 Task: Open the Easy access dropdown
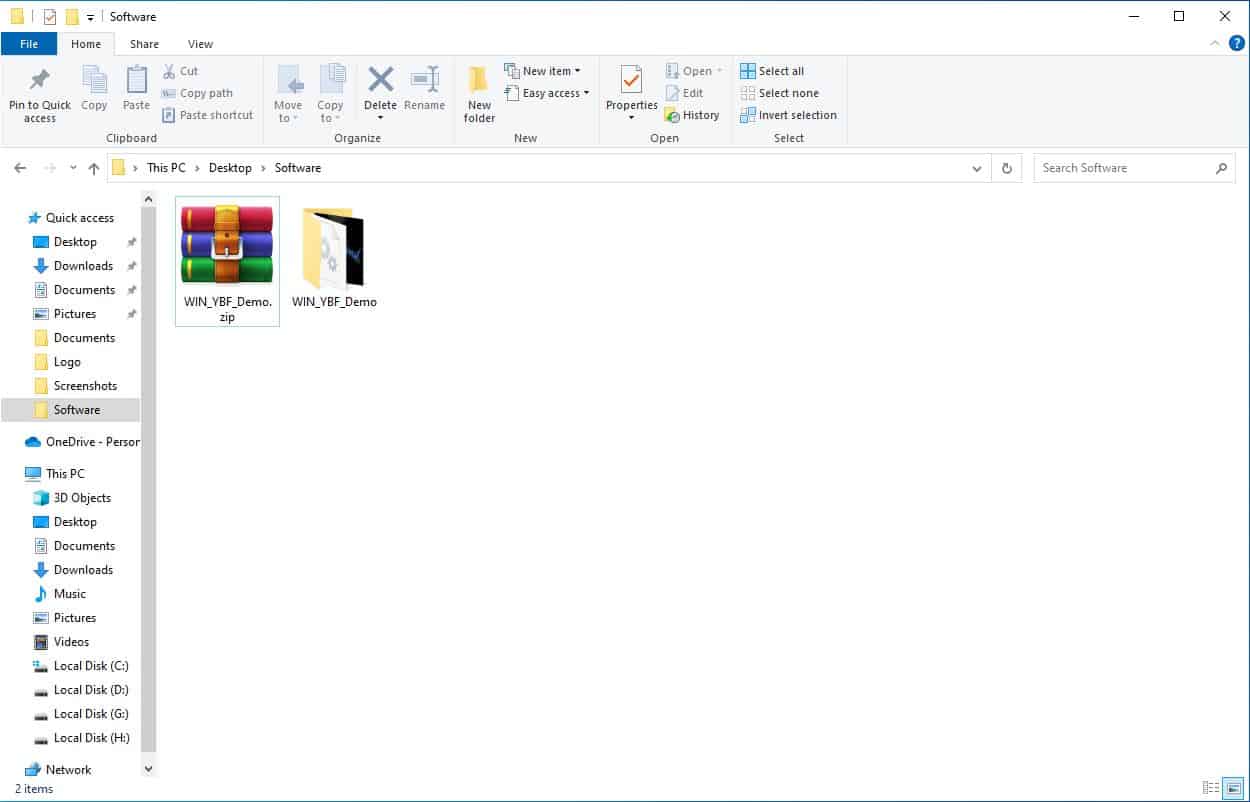[x=547, y=93]
